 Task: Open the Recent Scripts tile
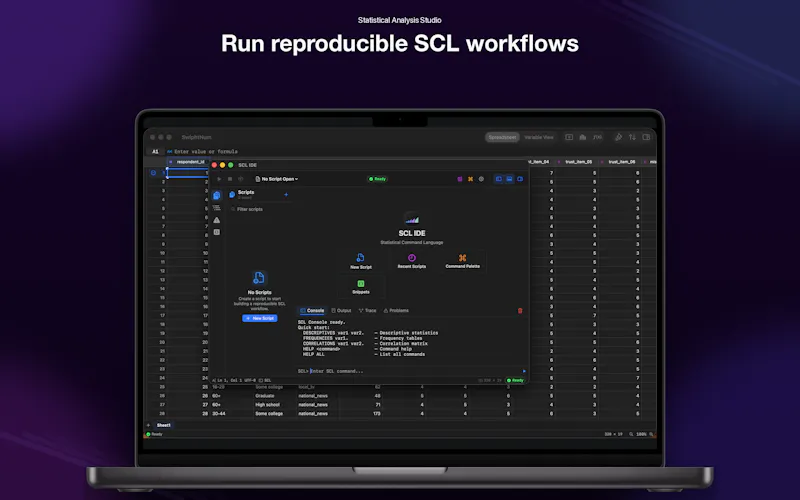[x=412, y=261]
